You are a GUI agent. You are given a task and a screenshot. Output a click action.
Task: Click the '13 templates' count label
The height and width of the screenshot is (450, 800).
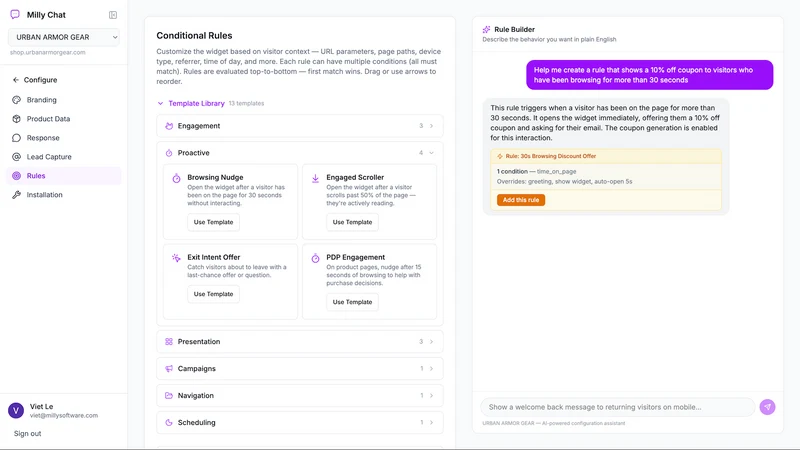[246, 103]
